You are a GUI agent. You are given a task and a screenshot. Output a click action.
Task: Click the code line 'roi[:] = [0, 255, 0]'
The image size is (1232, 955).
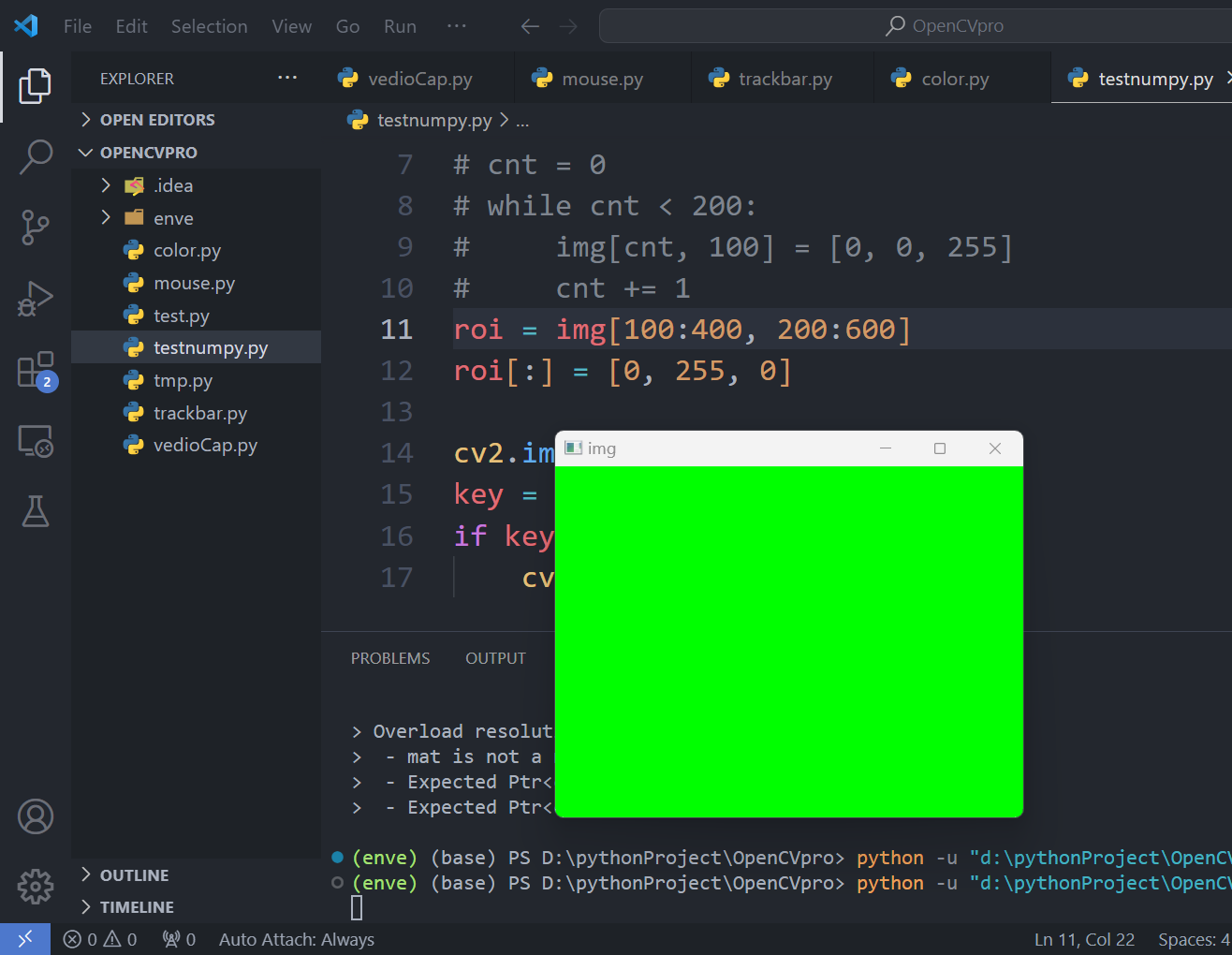pyautogui.click(x=623, y=371)
